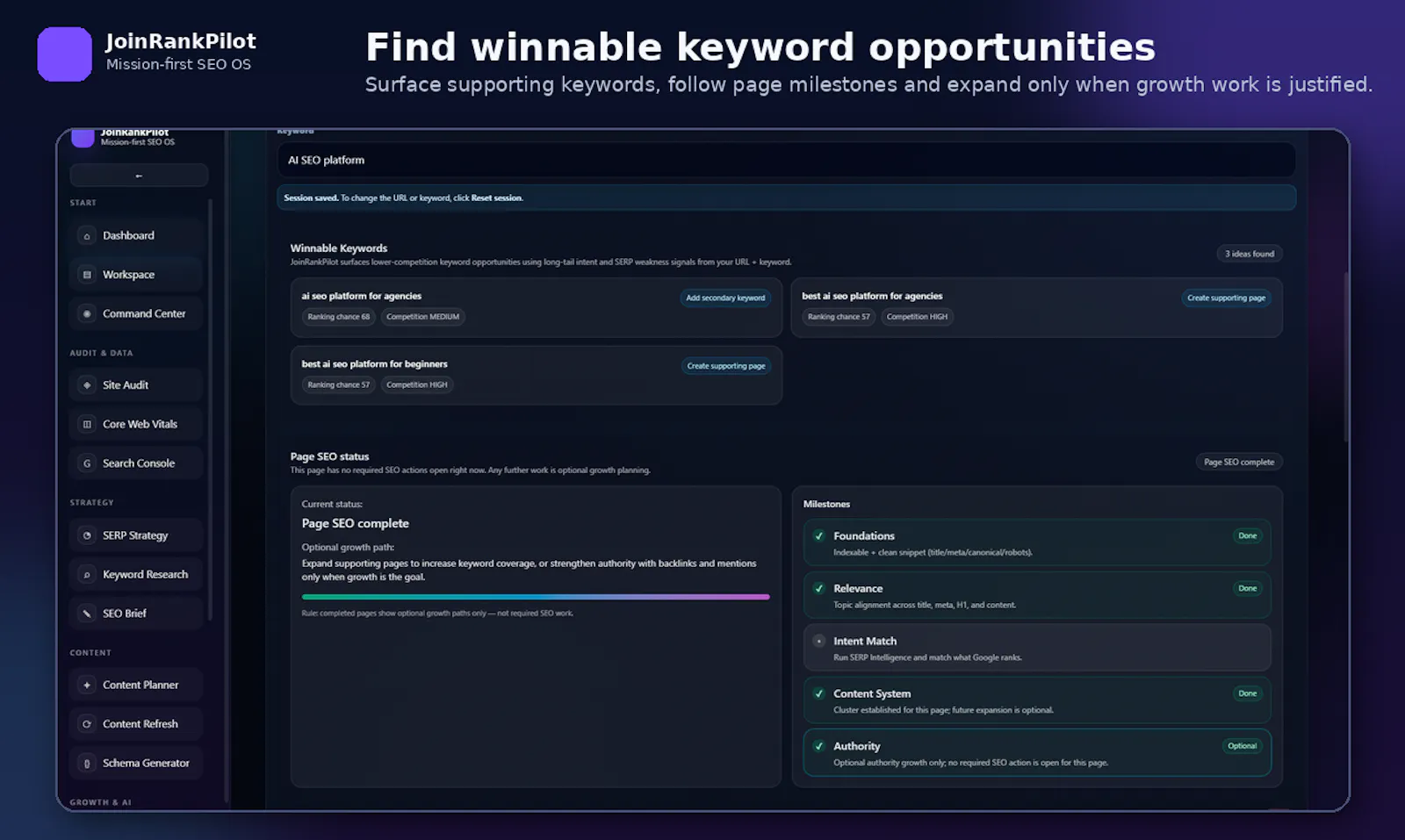Click the Search Console G icon

(87, 463)
